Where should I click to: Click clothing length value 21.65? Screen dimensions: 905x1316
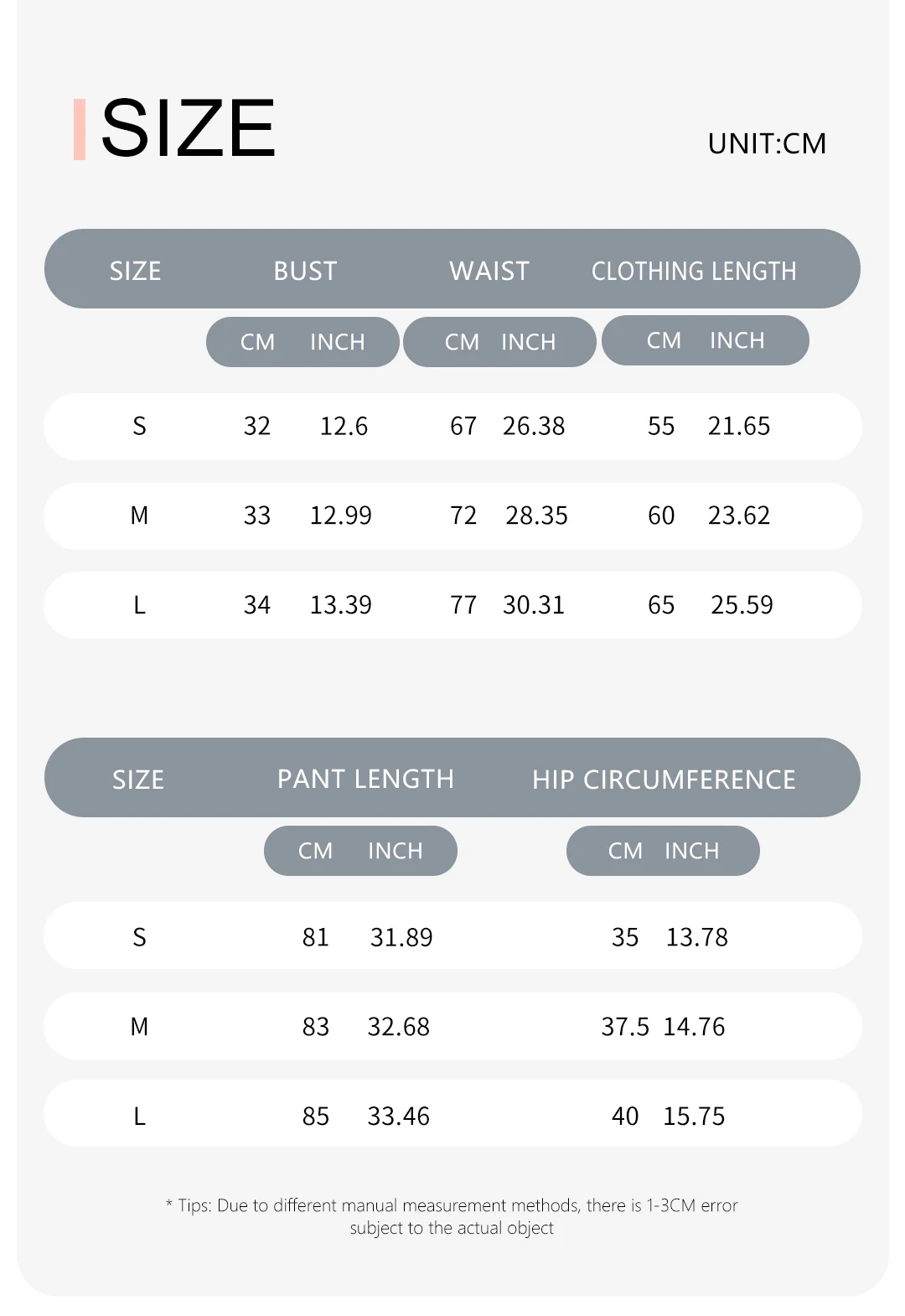[739, 427]
